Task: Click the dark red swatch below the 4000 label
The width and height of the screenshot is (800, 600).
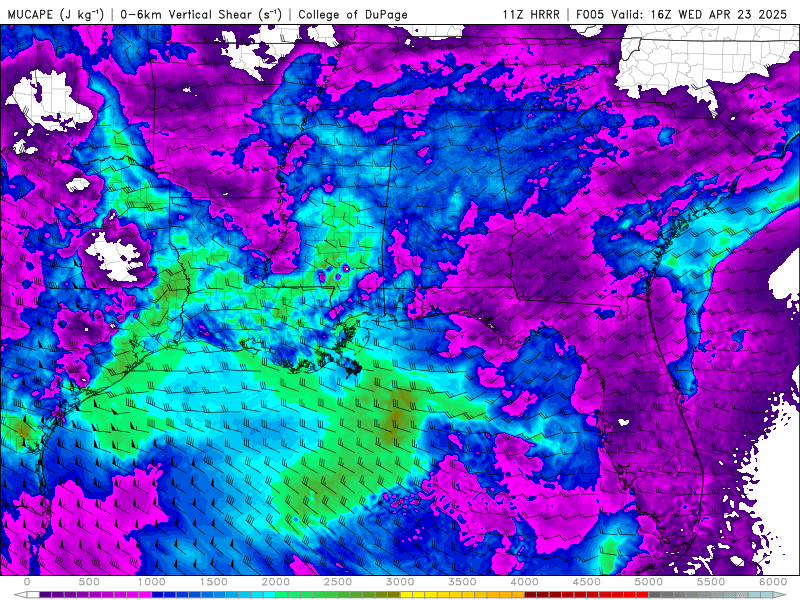Action: pos(531,595)
